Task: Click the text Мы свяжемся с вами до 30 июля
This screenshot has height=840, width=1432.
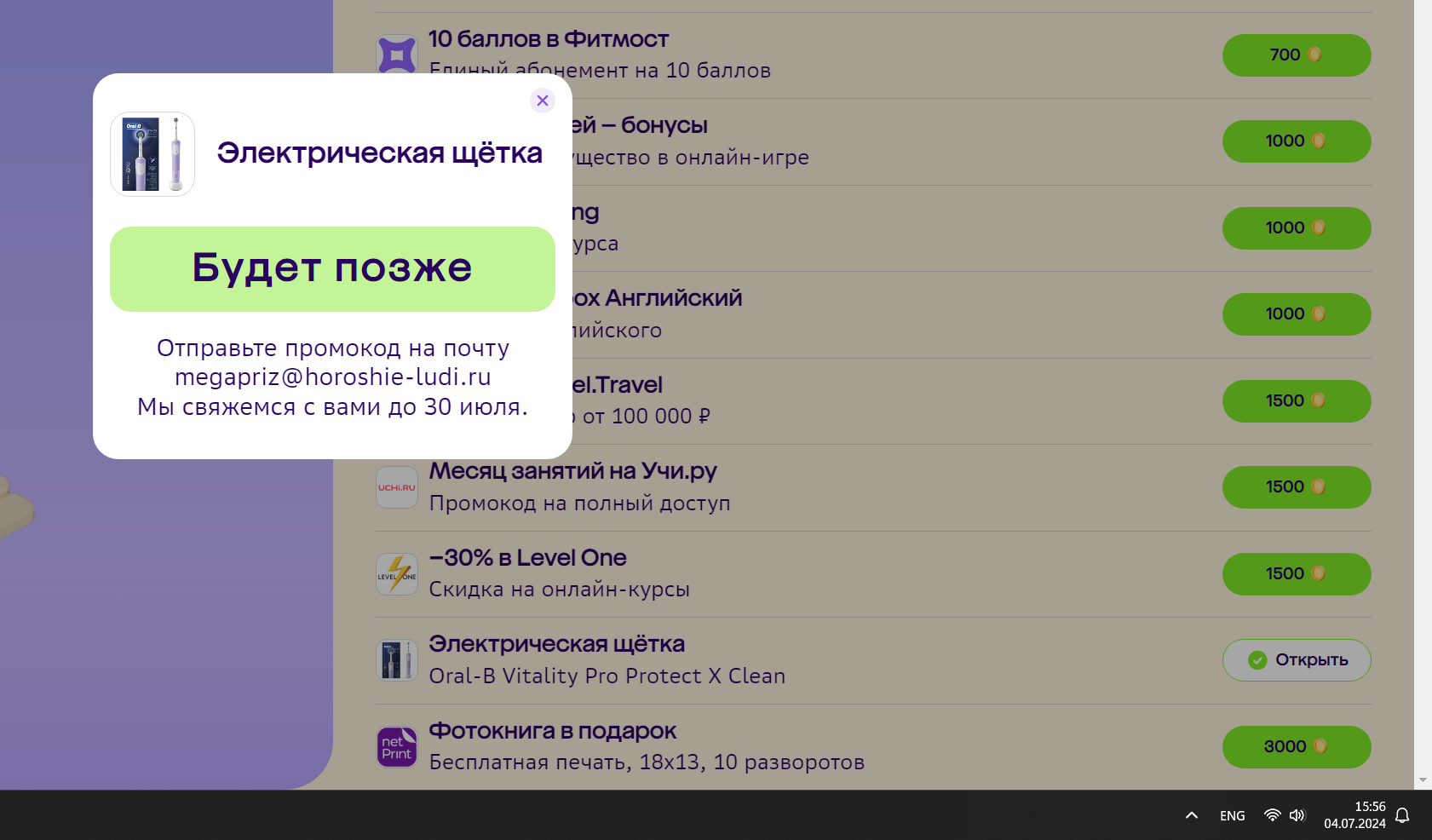Action: coord(333,407)
